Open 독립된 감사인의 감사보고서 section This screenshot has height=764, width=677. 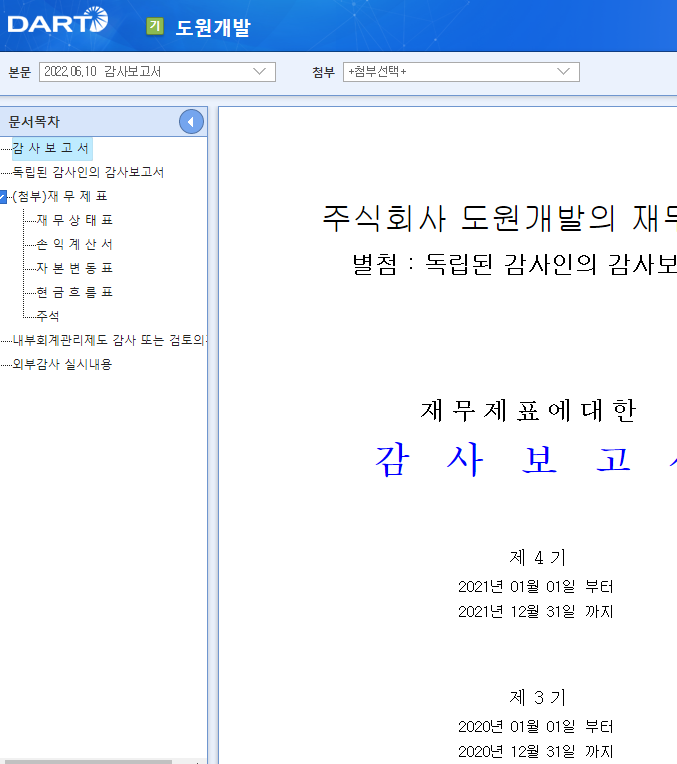coord(88,172)
